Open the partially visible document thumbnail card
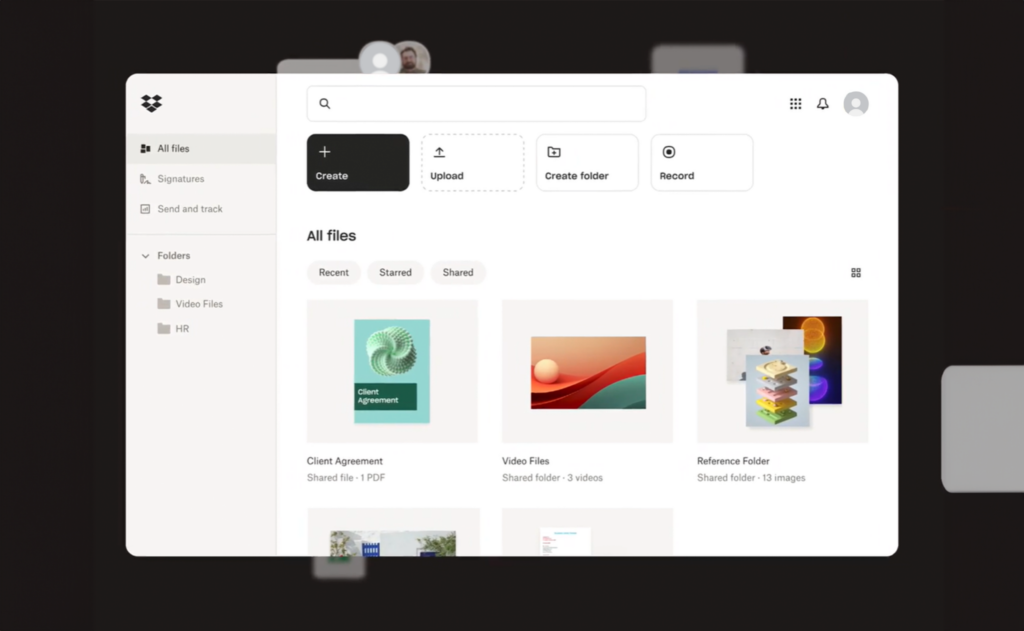 pyautogui.click(x=587, y=532)
